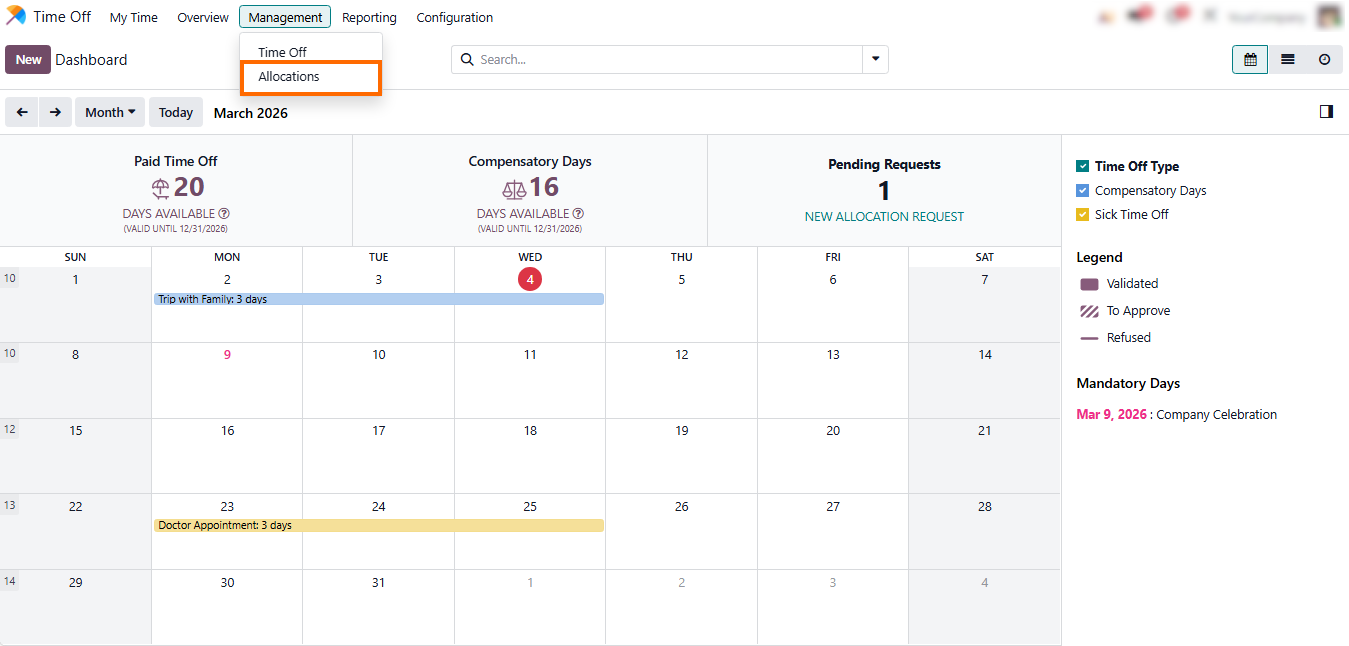Toggle the calendar side panel icon

tap(1326, 112)
